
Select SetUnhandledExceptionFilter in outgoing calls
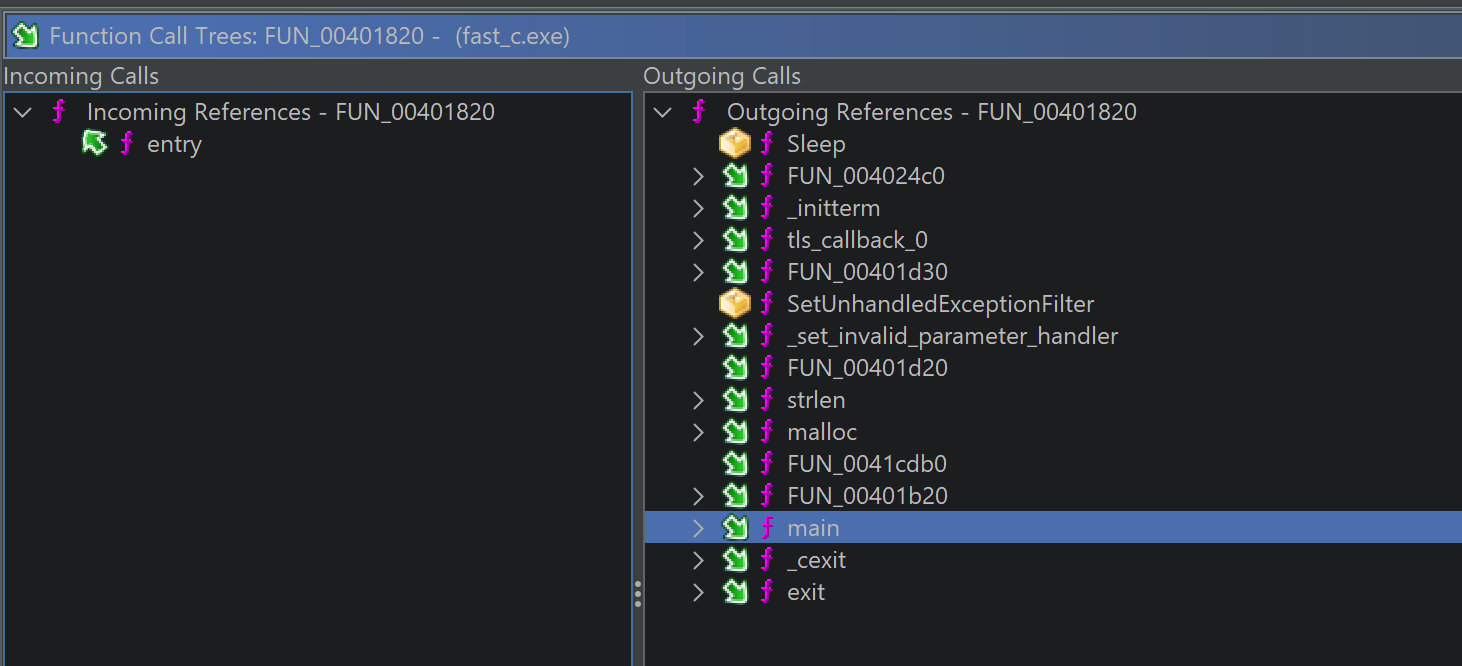click(x=940, y=305)
